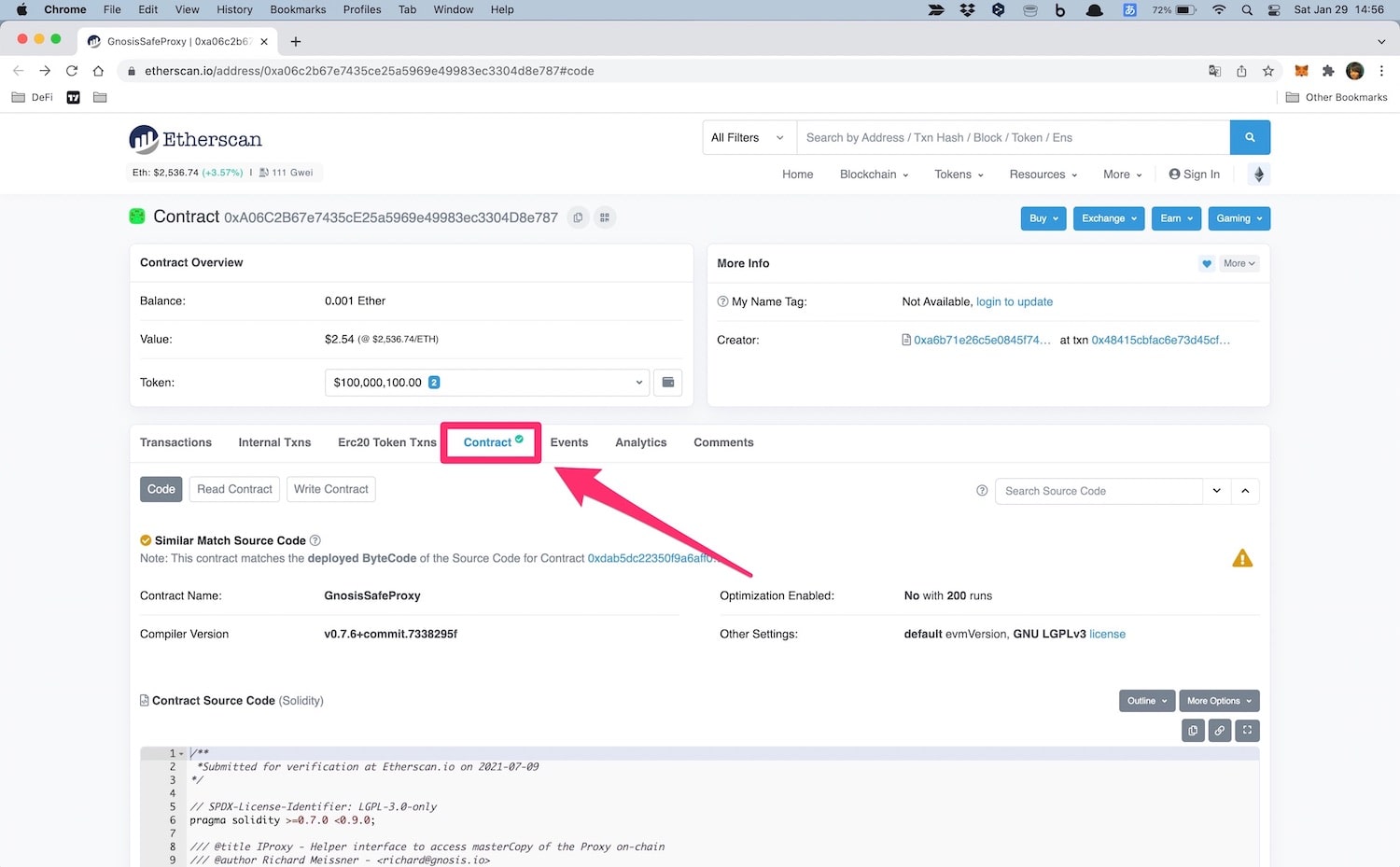Open token balance $100,000,100.00 dropdown
Viewport: 1400px width, 867px height.
pyautogui.click(x=486, y=383)
